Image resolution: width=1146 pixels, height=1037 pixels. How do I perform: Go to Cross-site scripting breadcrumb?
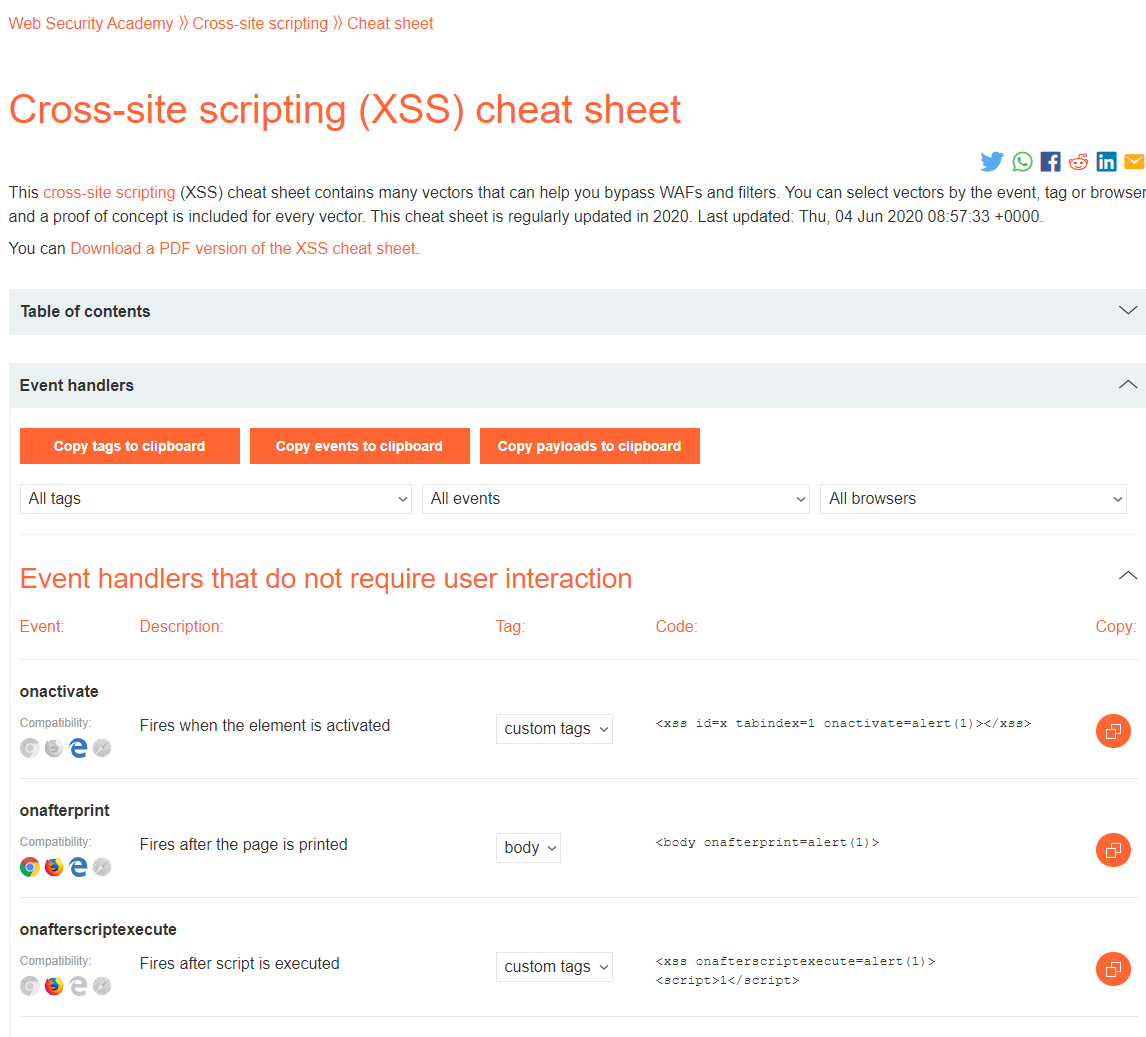(x=259, y=23)
